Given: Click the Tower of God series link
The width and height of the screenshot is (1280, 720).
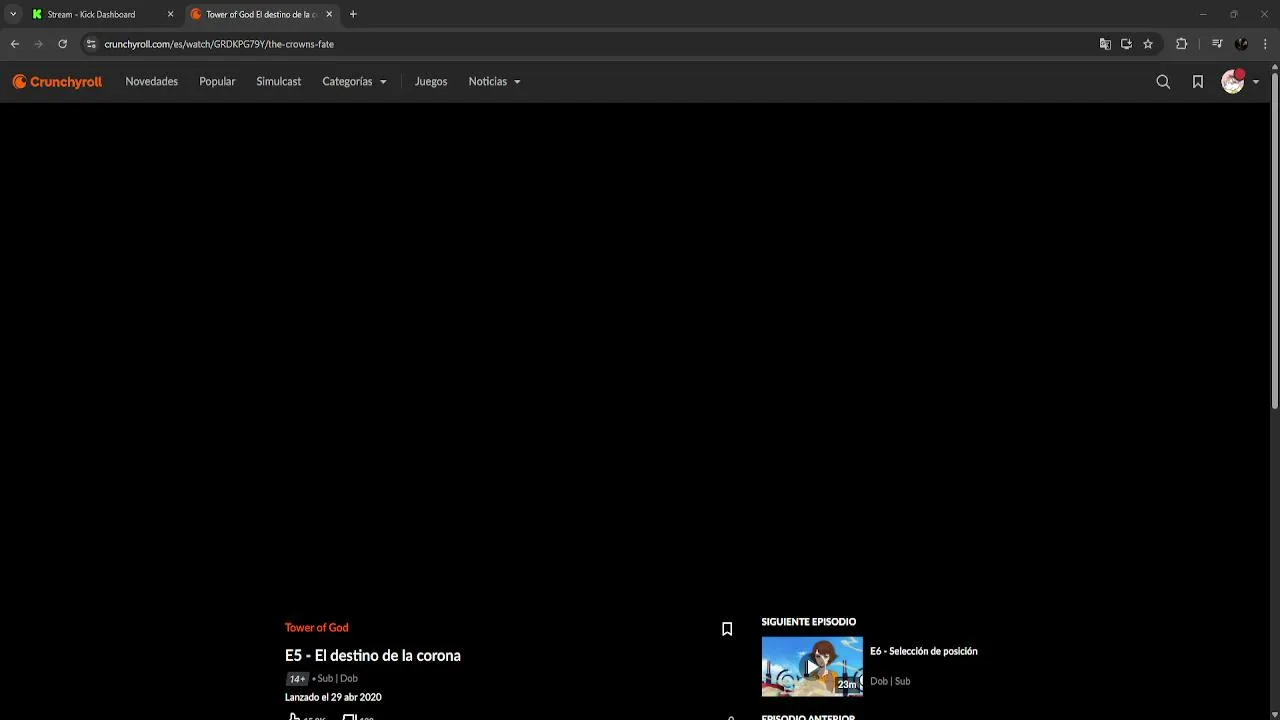Looking at the screenshot, I should pos(316,628).
